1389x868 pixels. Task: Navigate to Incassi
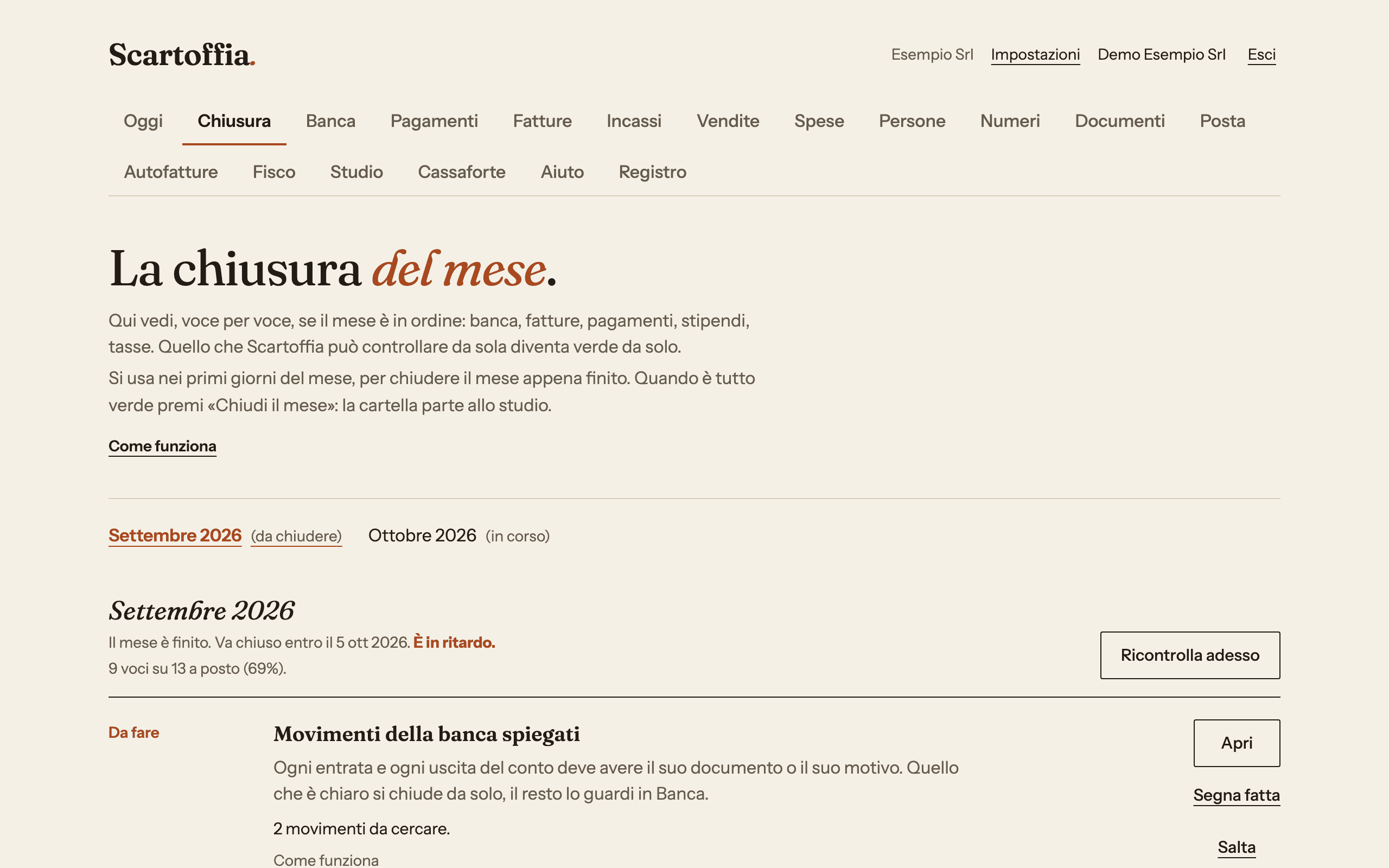tap(634, 121)
